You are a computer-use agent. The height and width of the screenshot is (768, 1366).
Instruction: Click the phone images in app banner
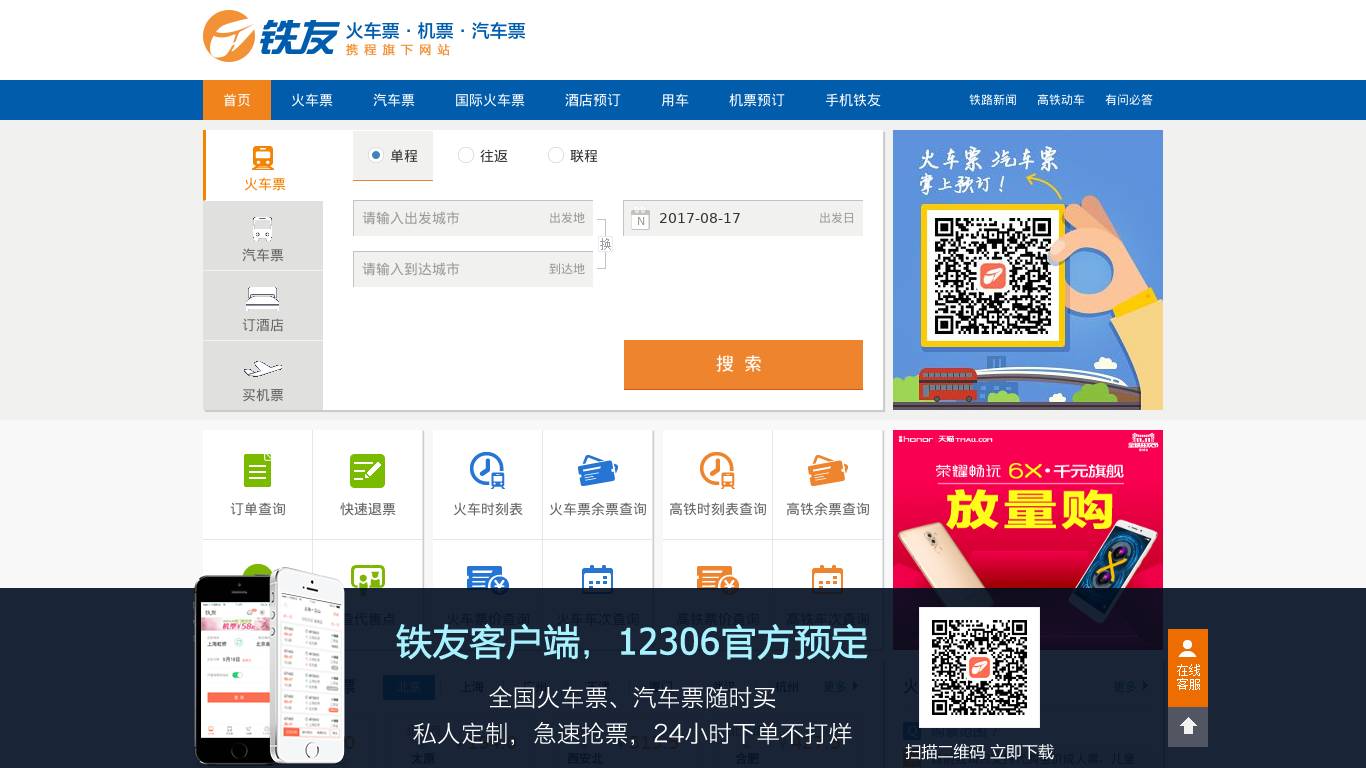(x=270, y=666)
